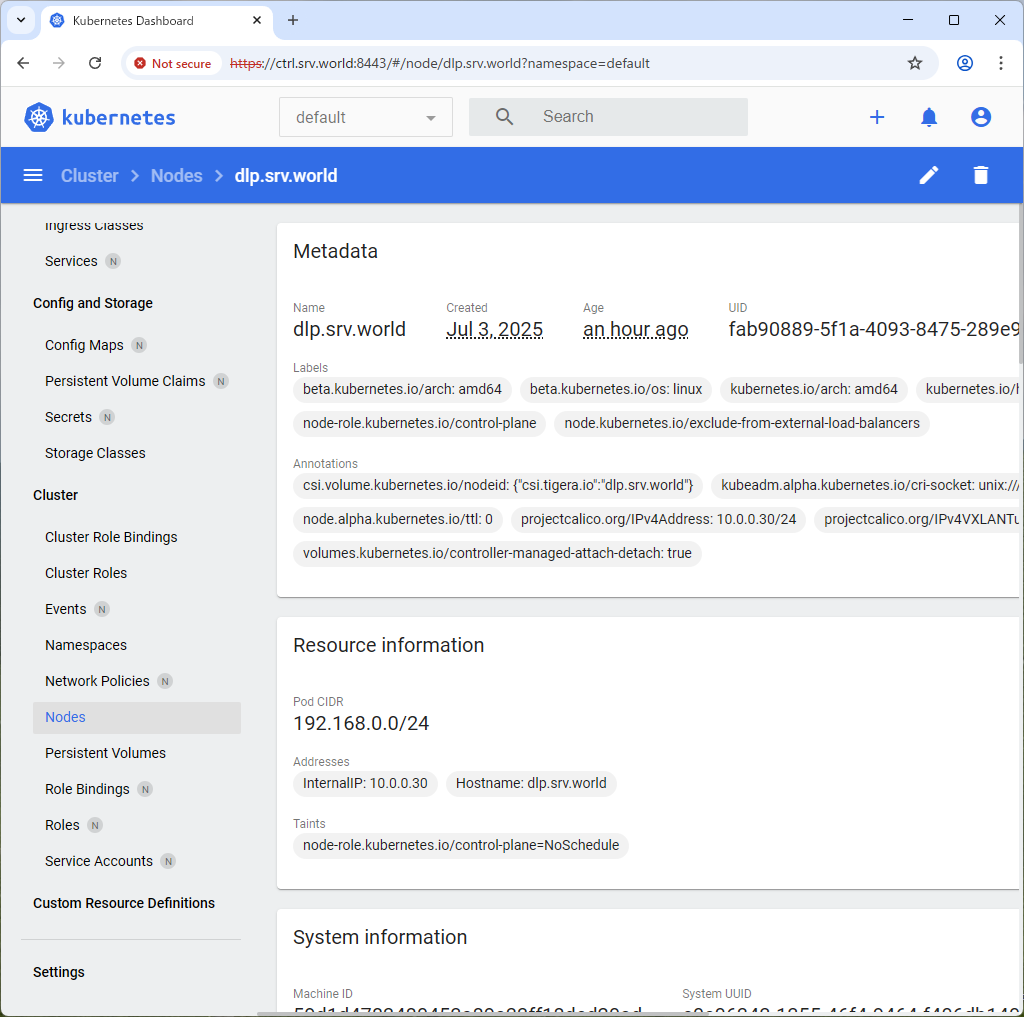Close the Kubernetes Dashboard tab
Image resolution: width=1024 pixels, height=1017 pixels.
257,20
